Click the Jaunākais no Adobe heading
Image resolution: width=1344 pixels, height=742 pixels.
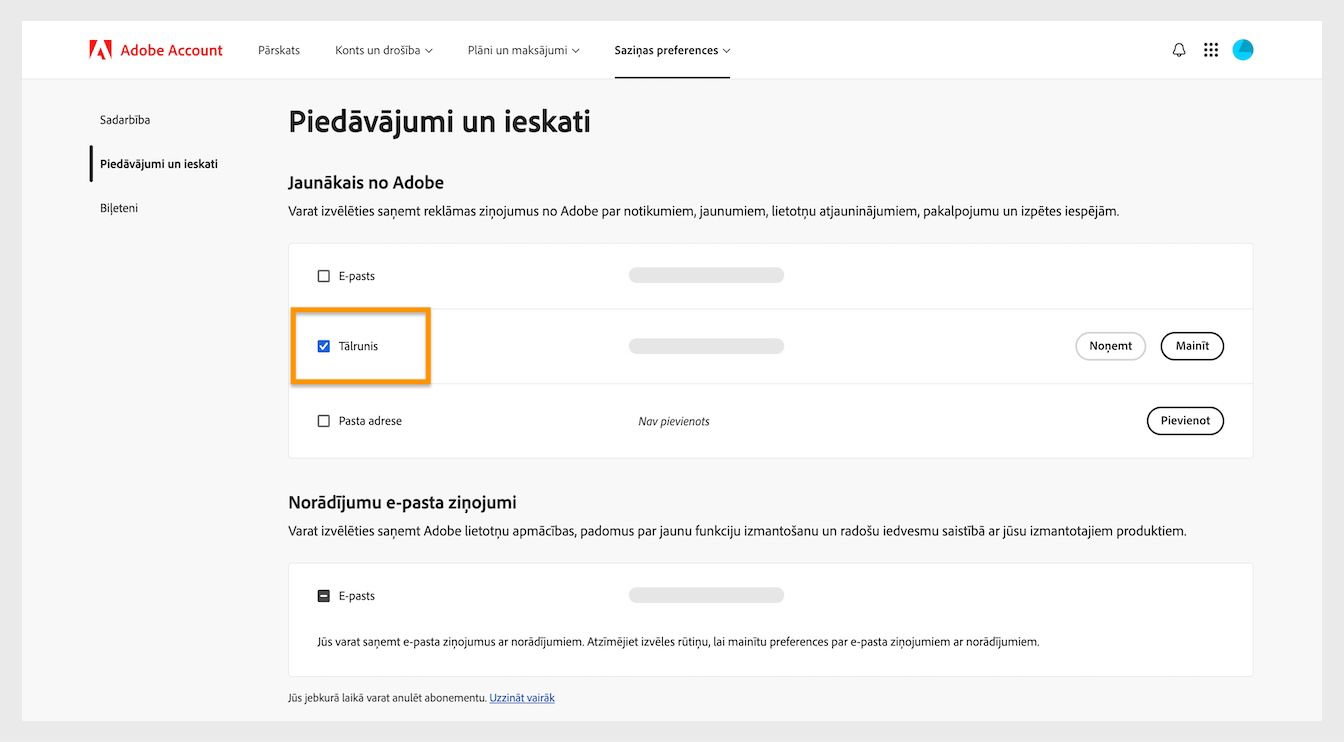(x=366, y=182)
